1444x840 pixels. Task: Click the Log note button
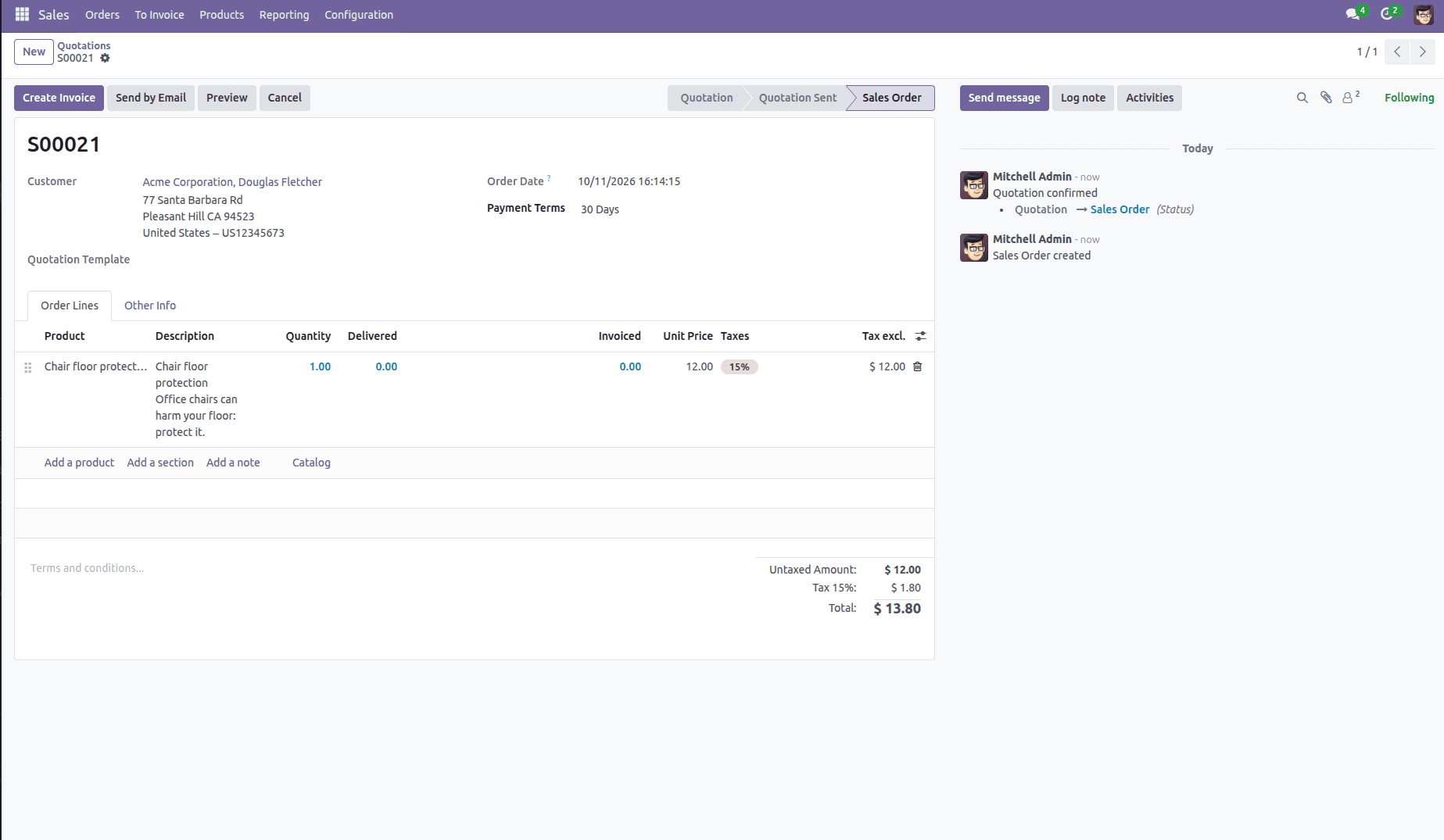coord(1083,98)
